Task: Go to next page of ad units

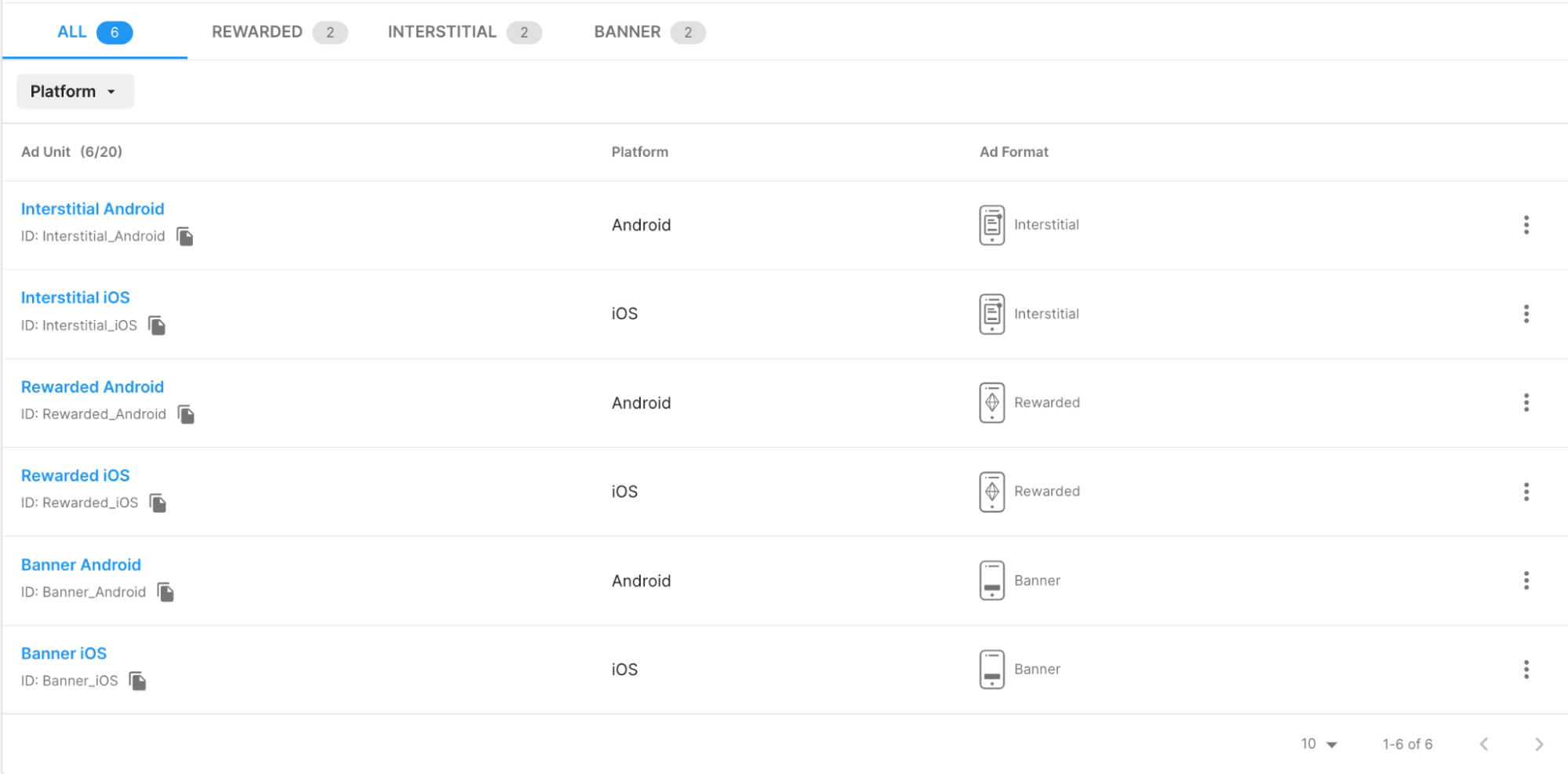Action: 1538,744
